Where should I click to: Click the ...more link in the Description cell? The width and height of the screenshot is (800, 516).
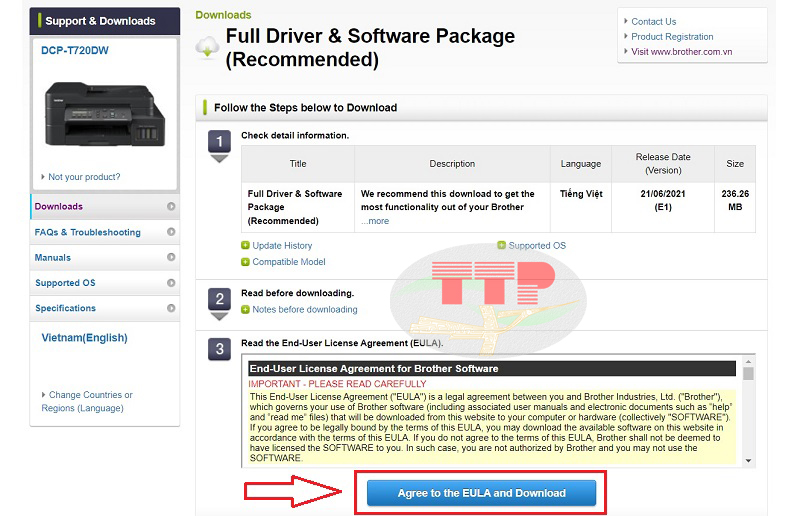[x=375, y=221]
